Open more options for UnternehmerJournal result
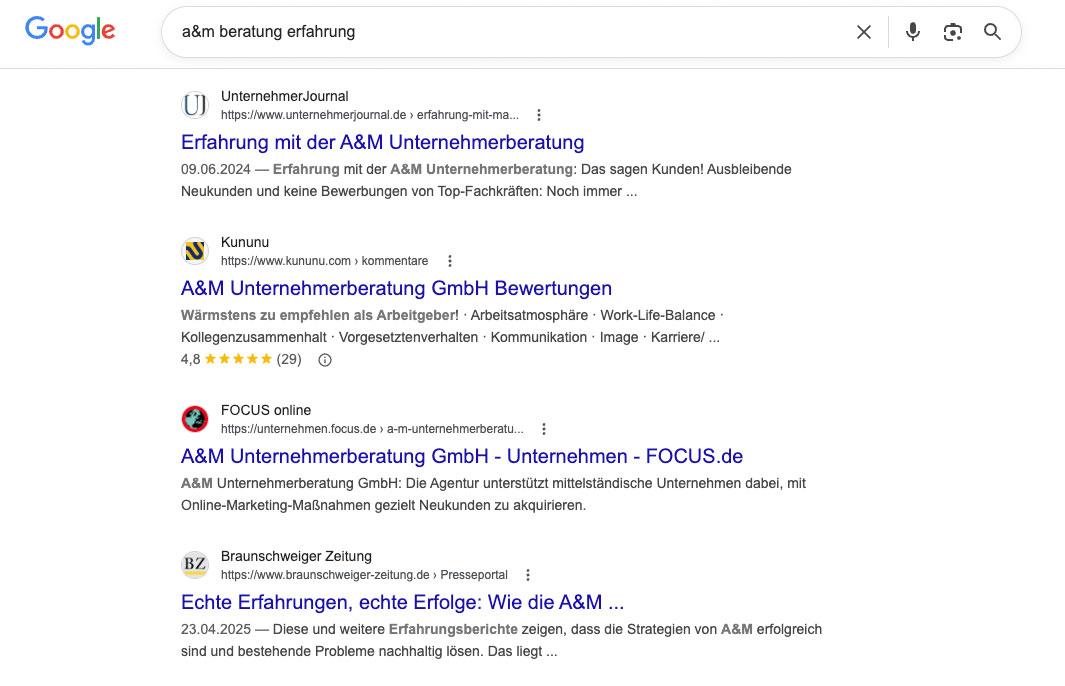1065x686 pixels. tap(539, 115)
